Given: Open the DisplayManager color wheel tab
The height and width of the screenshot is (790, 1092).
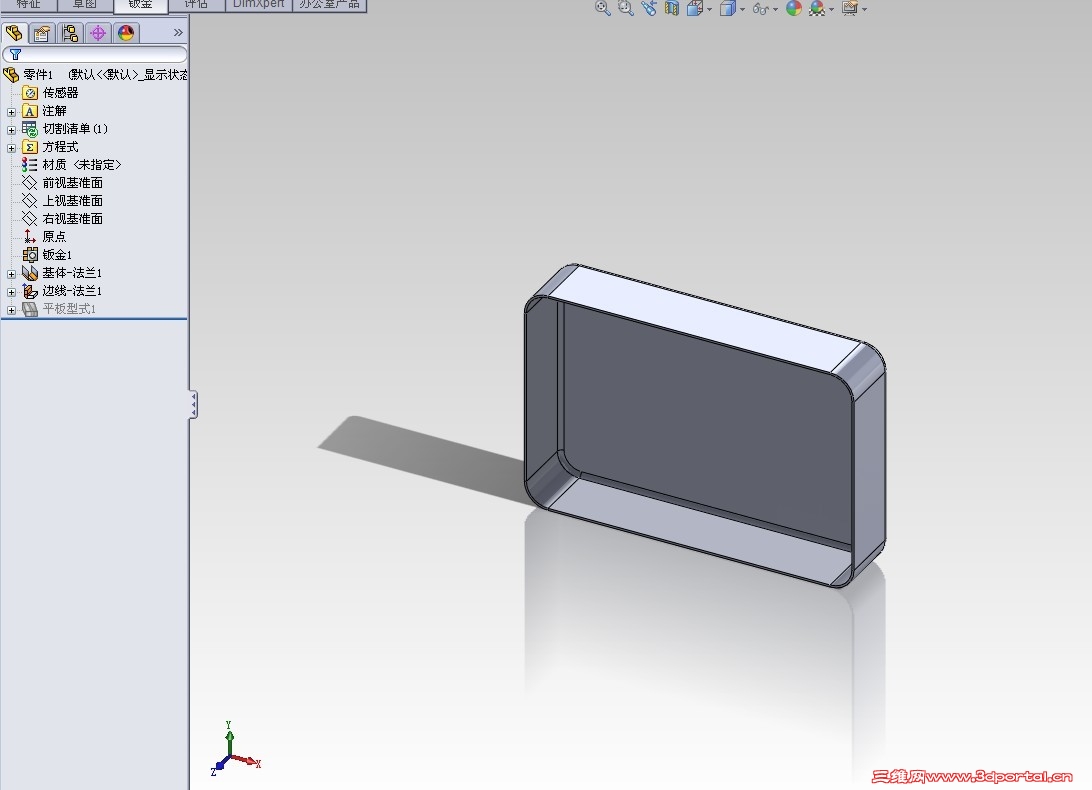Looking at the screenshot, I should point(126,33).
